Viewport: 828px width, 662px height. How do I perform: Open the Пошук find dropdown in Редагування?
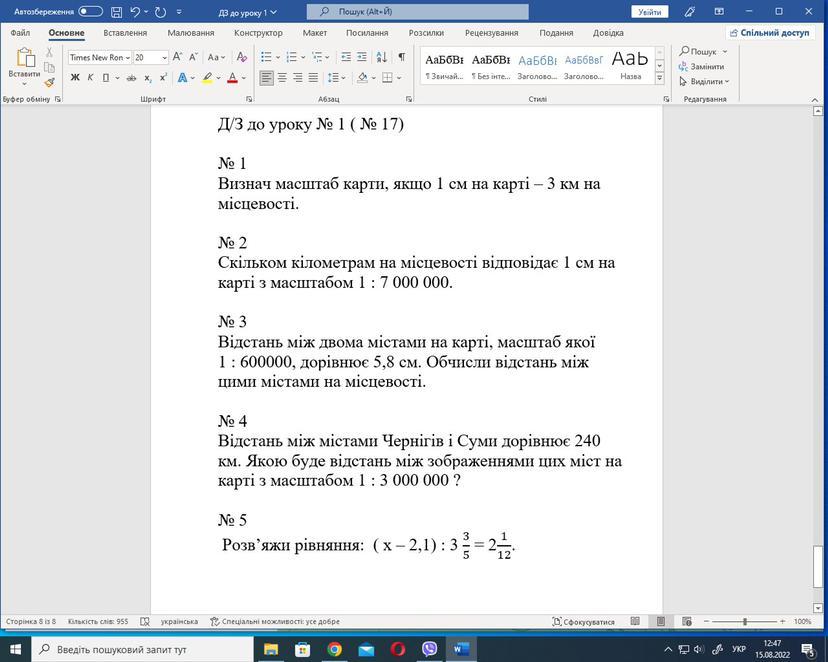[704, 51]
